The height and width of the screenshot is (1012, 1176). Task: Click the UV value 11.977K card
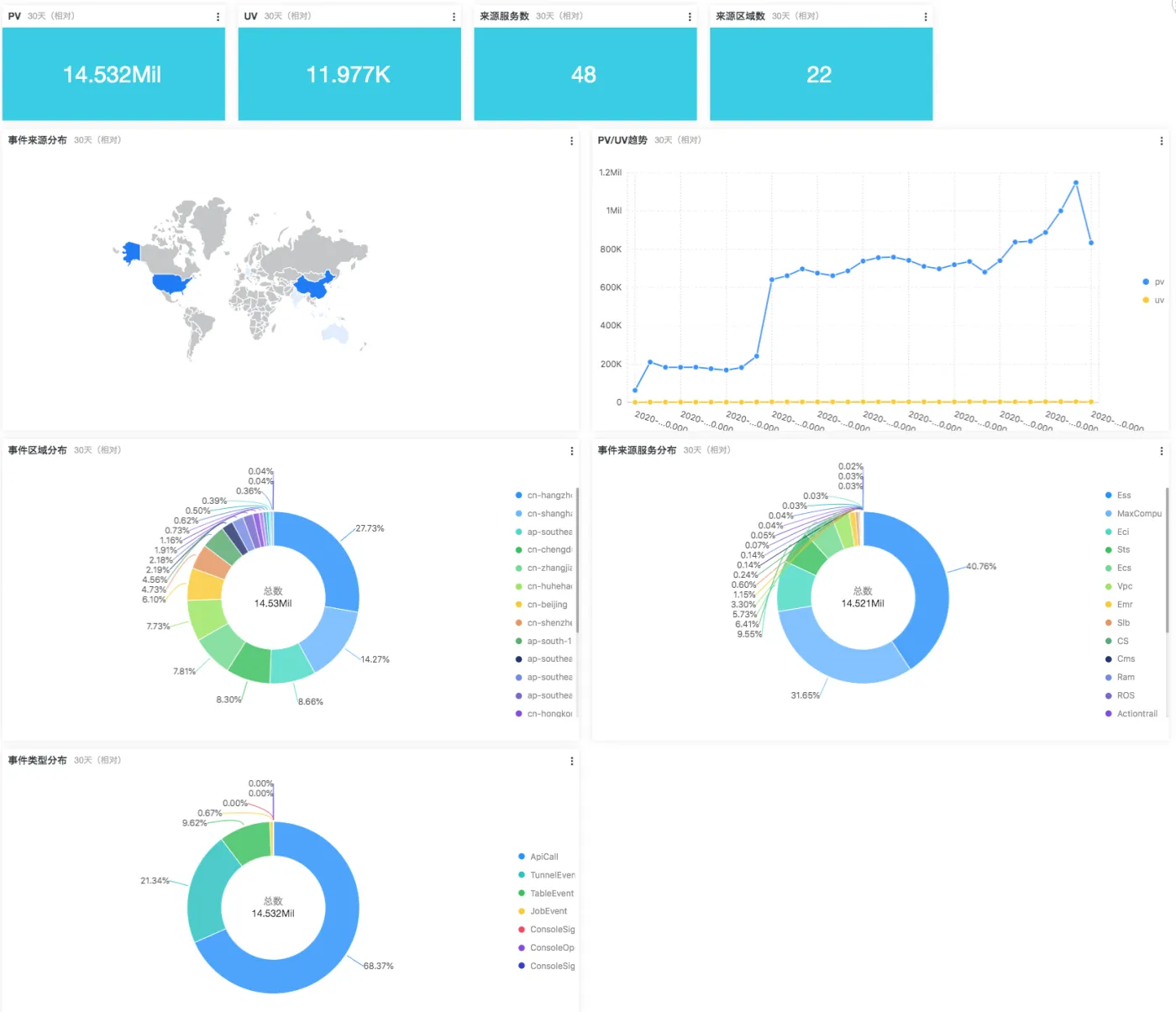click(349, 74)
